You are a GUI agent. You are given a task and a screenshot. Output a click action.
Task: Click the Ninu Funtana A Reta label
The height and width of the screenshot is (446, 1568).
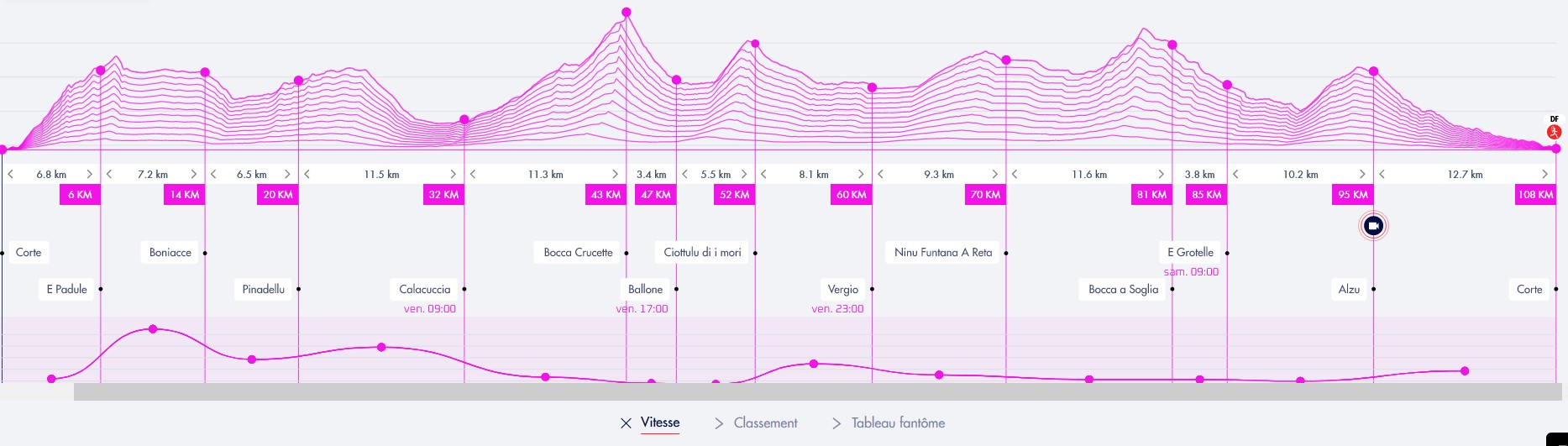tap(942, 253)
